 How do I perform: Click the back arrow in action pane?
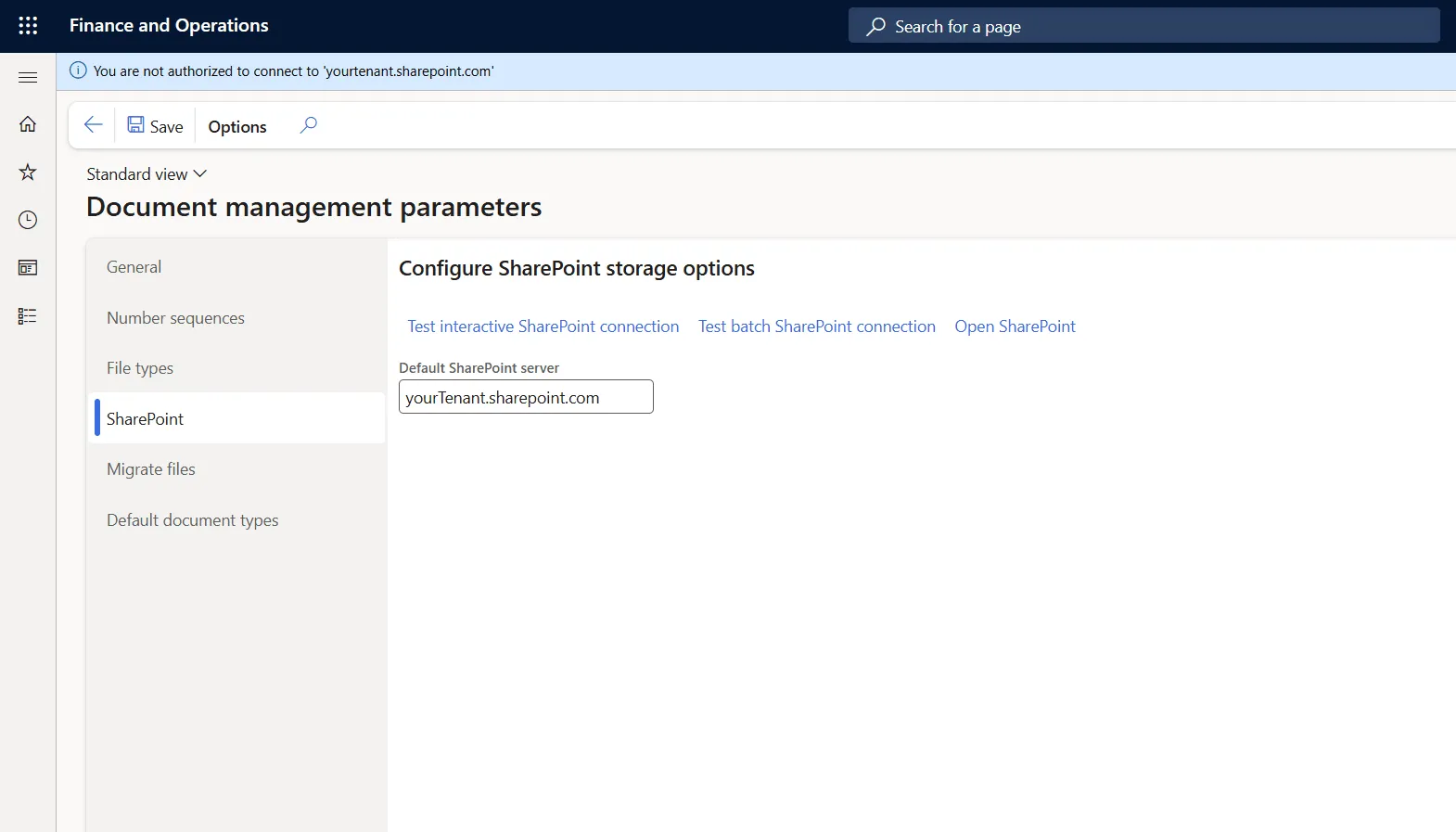[93, 125]
